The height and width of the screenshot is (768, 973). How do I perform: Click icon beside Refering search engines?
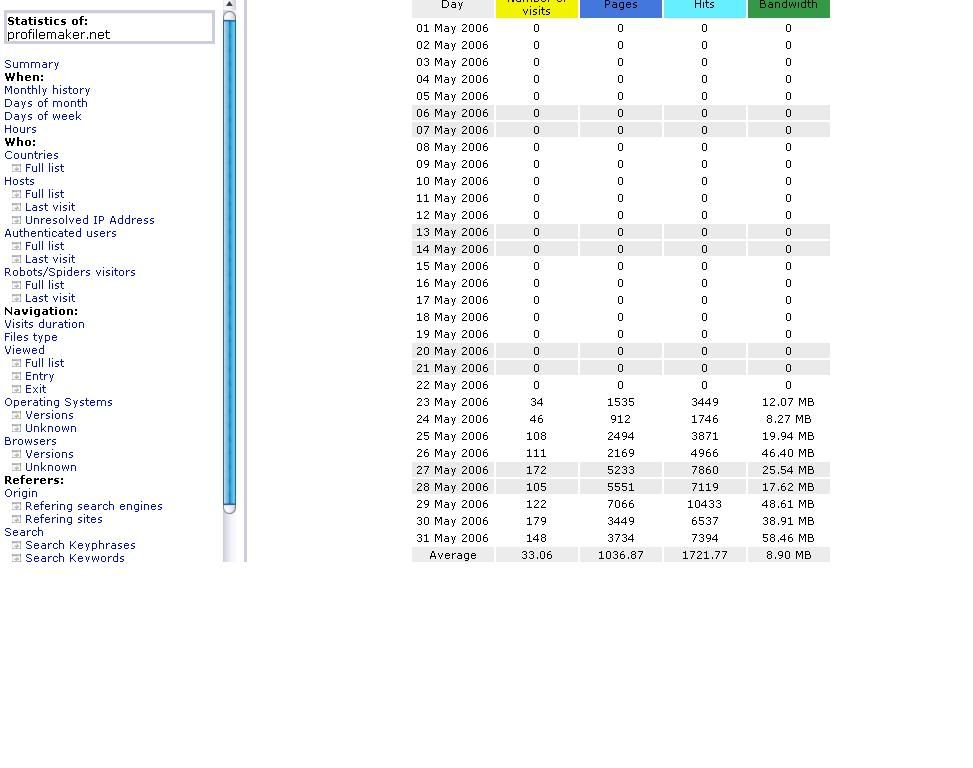[x=17, y=507]
